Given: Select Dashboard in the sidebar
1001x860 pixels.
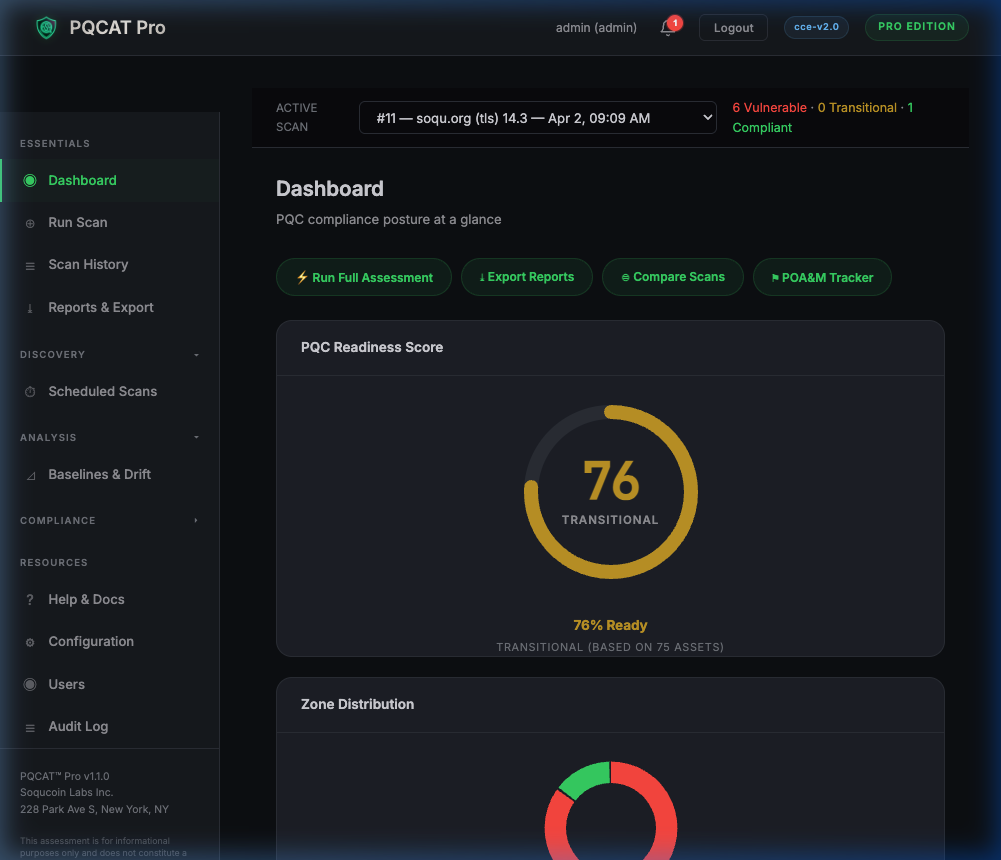Looking at the screenshot, I should 81,180.
